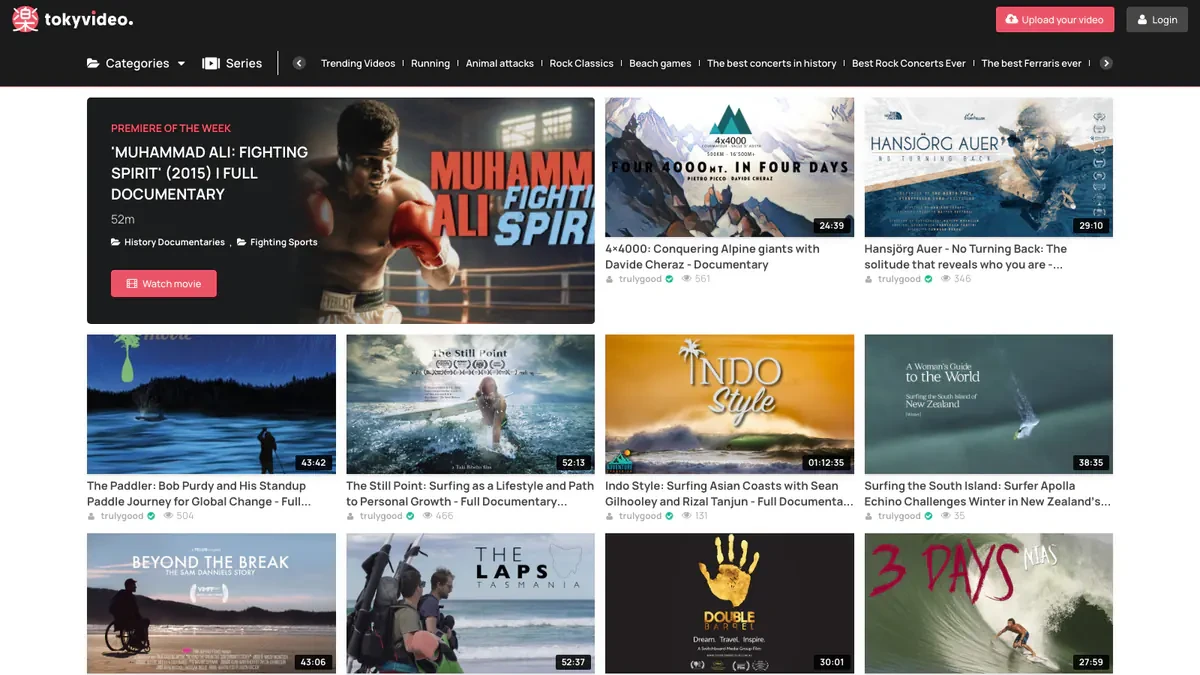Open the Hansjörg Auer No Turning Back thumbnail
Viewport: 1200px width, 675px height.
pos(988,167)
